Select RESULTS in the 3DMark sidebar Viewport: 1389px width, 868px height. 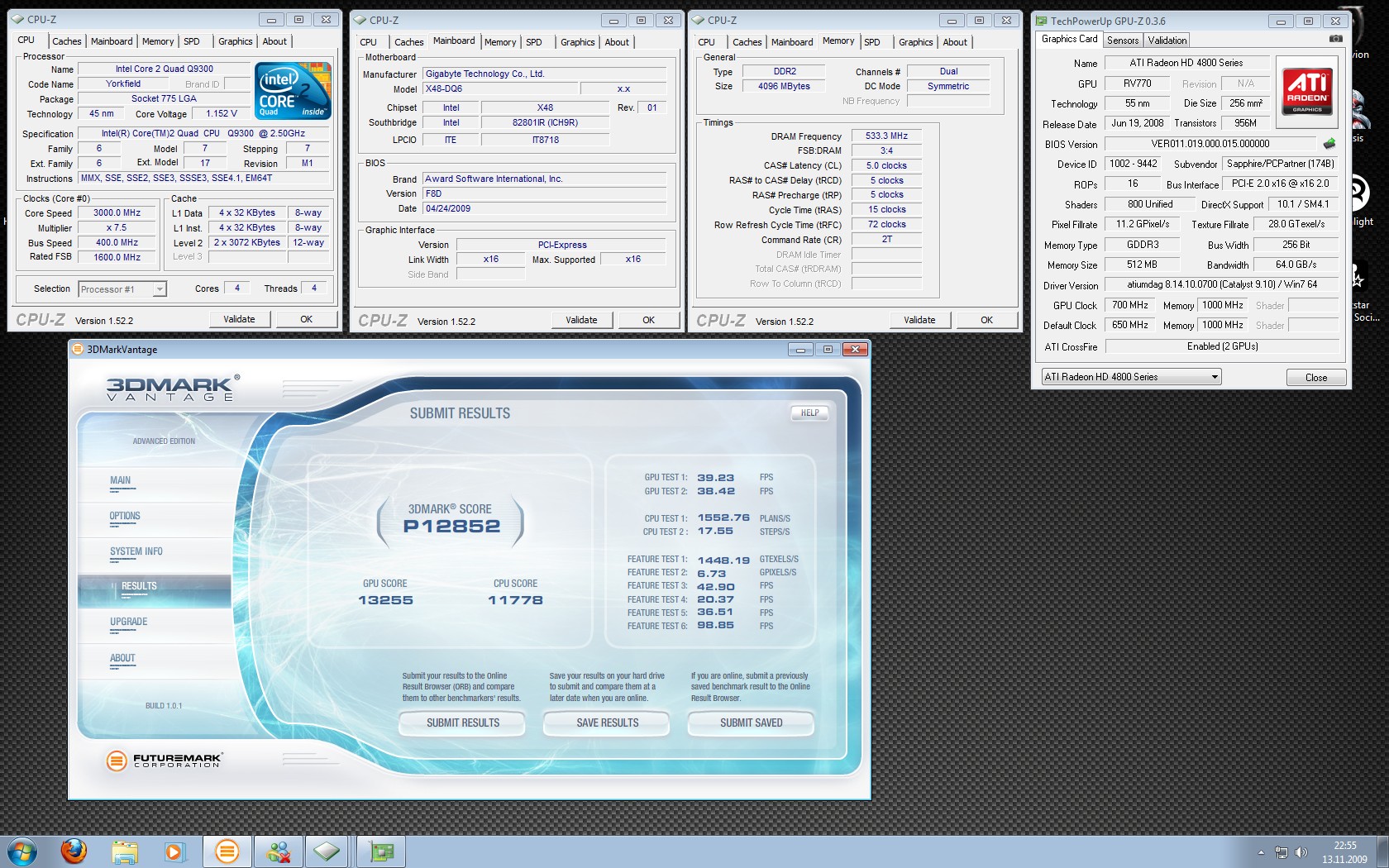pyautogui.click(x=154, y=589)
